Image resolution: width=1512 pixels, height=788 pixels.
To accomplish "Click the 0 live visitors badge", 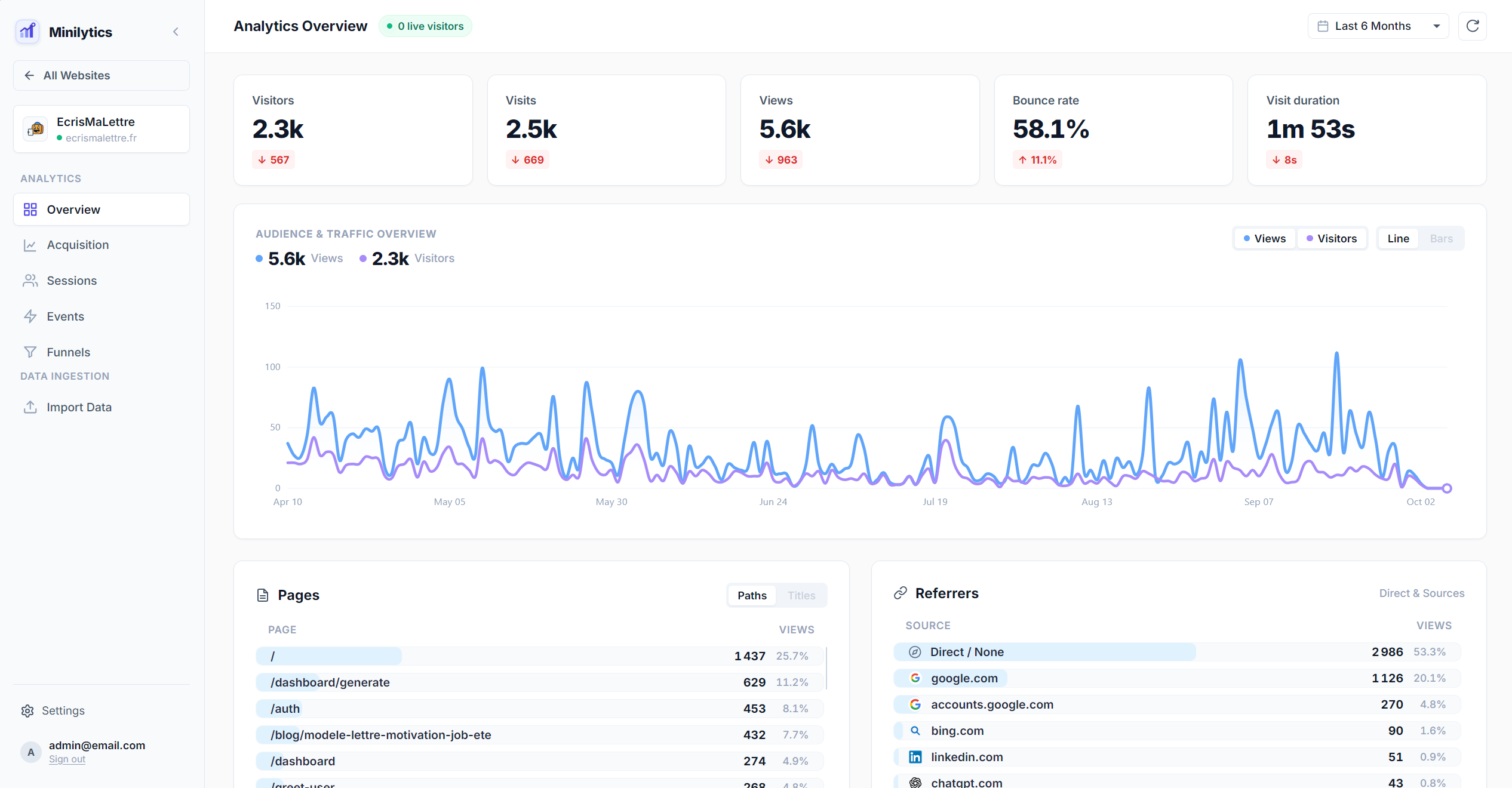I will (425, 26).
